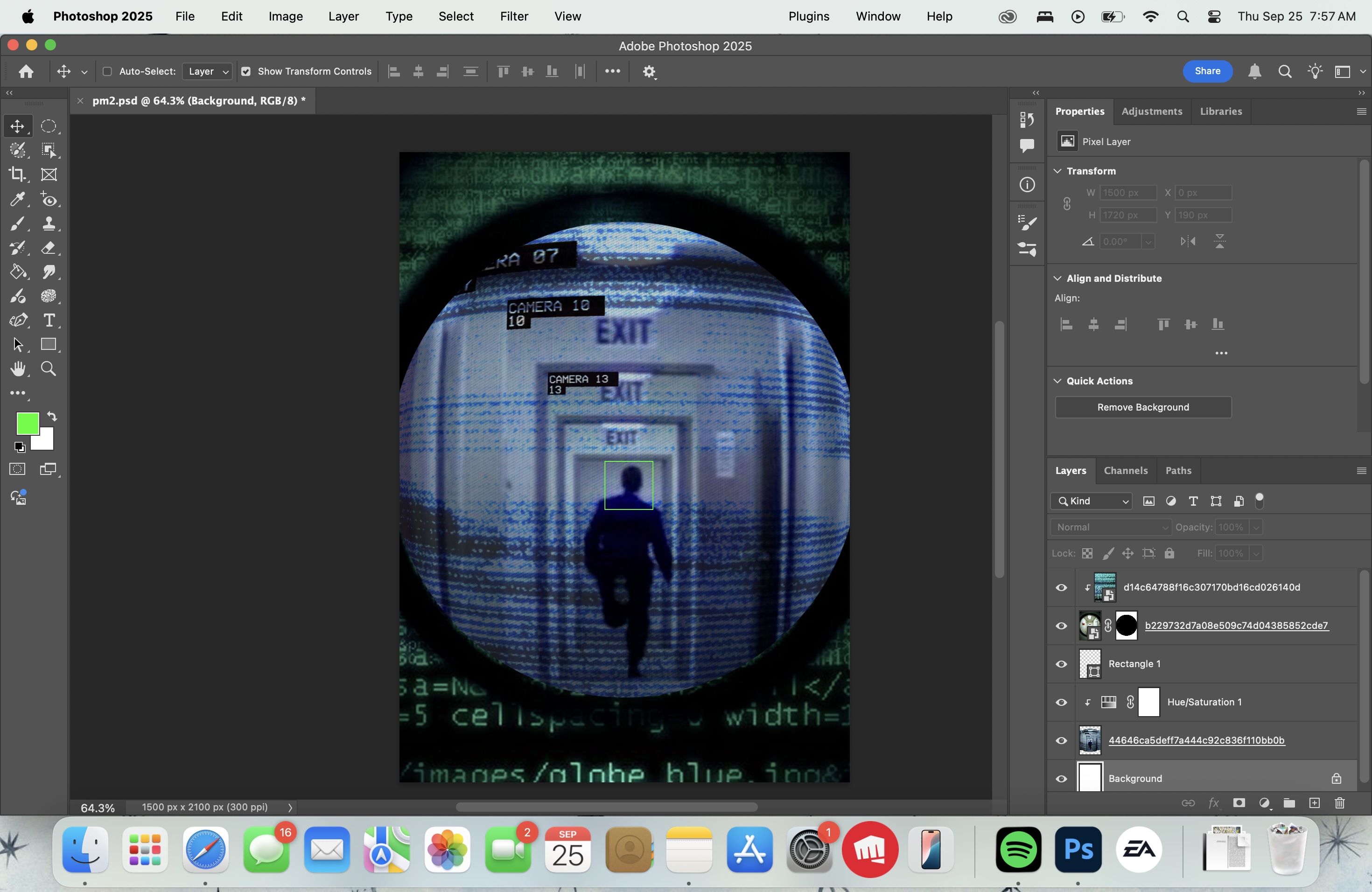Viewport: 1372px width, 892px height.
Task: Select the Hand tool
Action: (x=17, y=369)
